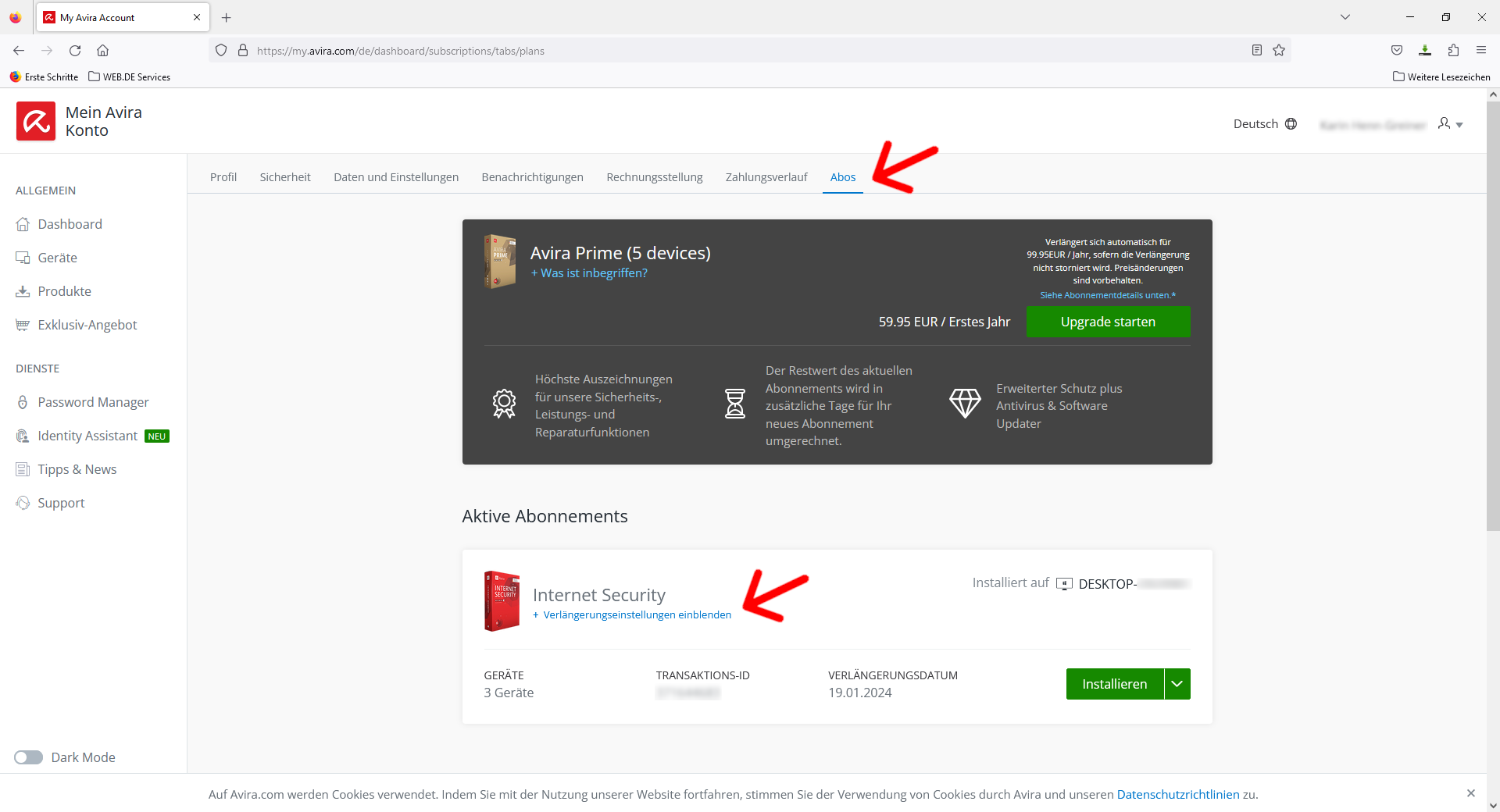Switch to the Profil tab
Screen dimensions: 1500x812
point(223,177)
